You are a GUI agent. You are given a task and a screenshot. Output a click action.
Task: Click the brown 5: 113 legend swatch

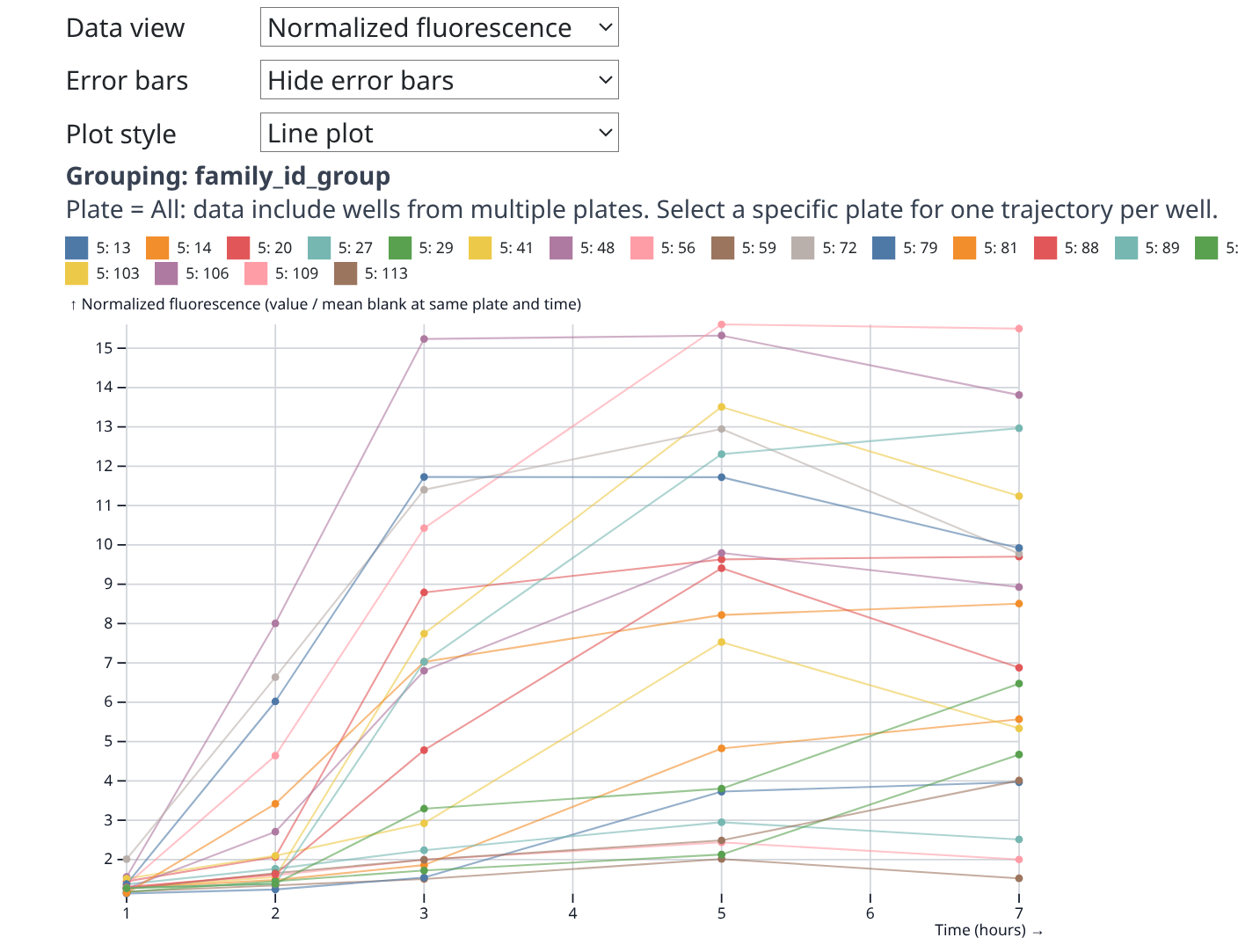[x=346, y=273]
